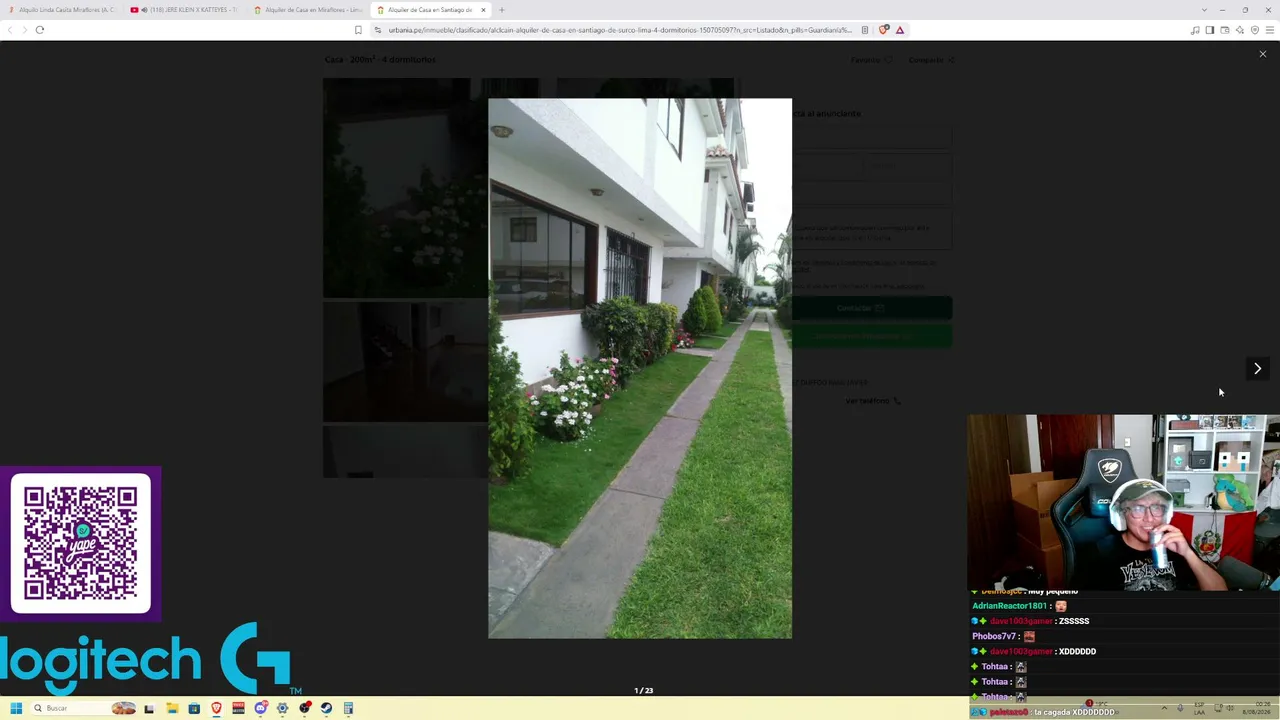Toggle reader mode in address bar

tap(865, 30)
